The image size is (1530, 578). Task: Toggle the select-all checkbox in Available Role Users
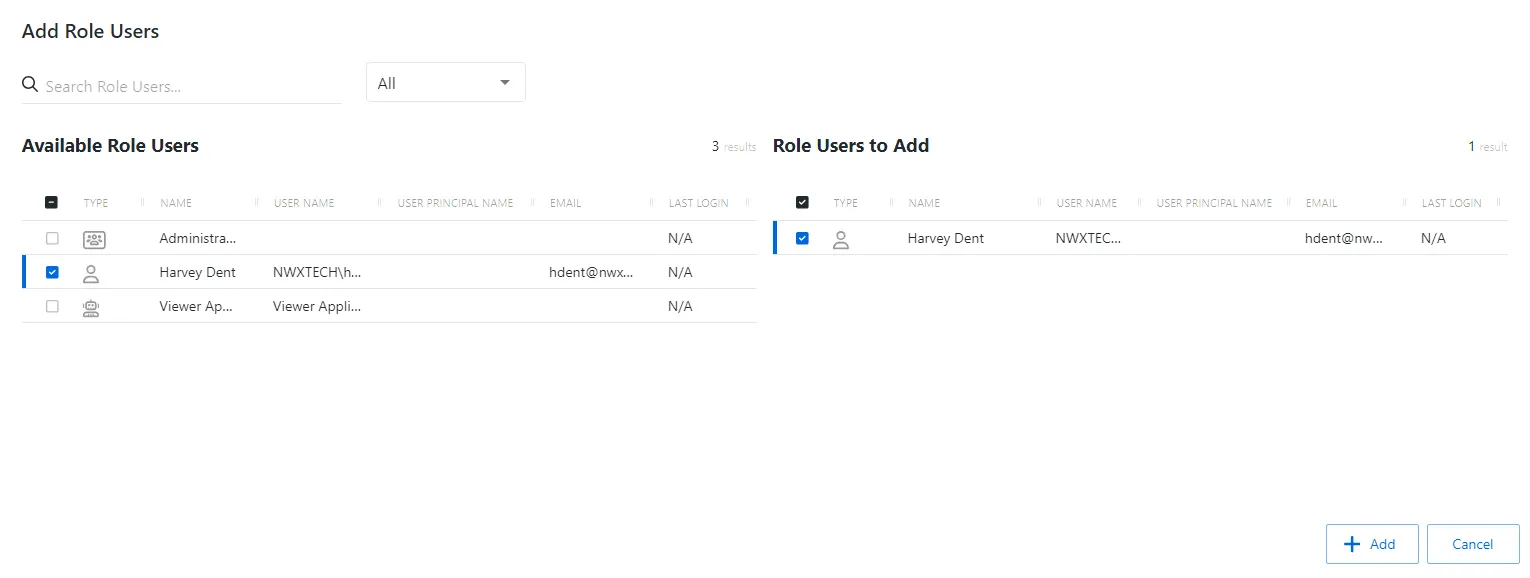tap(52, 202)
